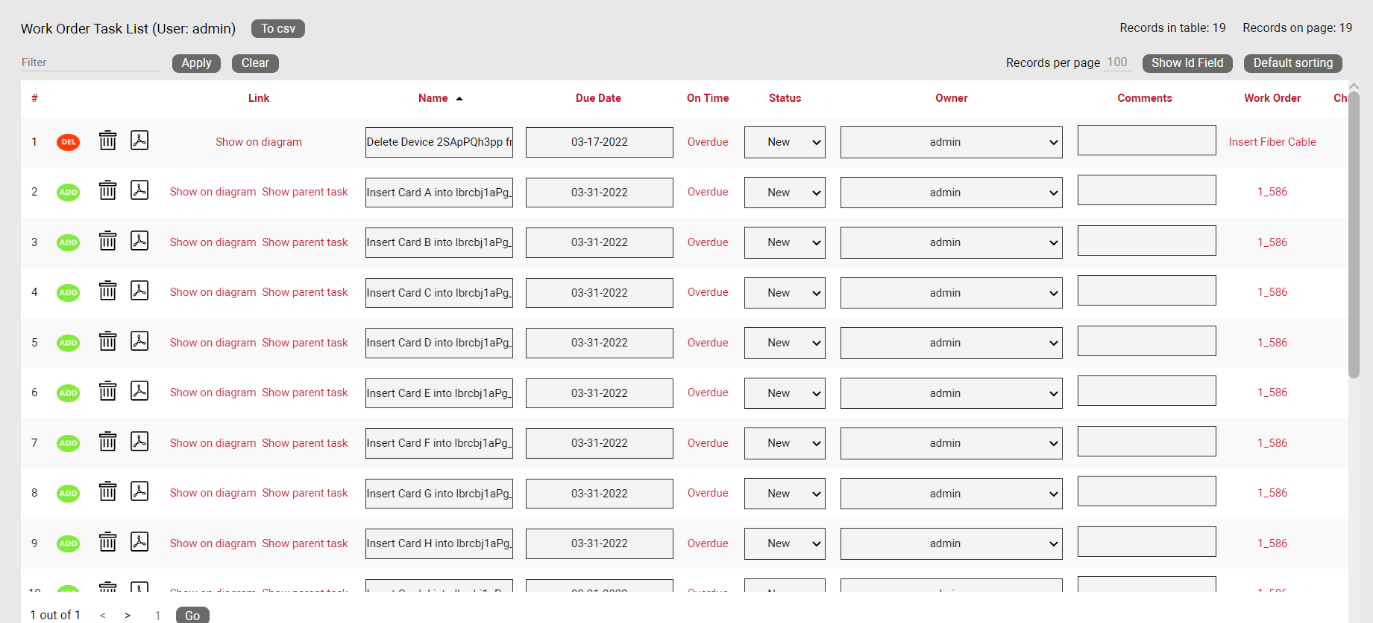The height and width of the screenshot is (623, 1373).
Task: Open the Status dropdown in row 1
Action: click(x=784, y=142)
